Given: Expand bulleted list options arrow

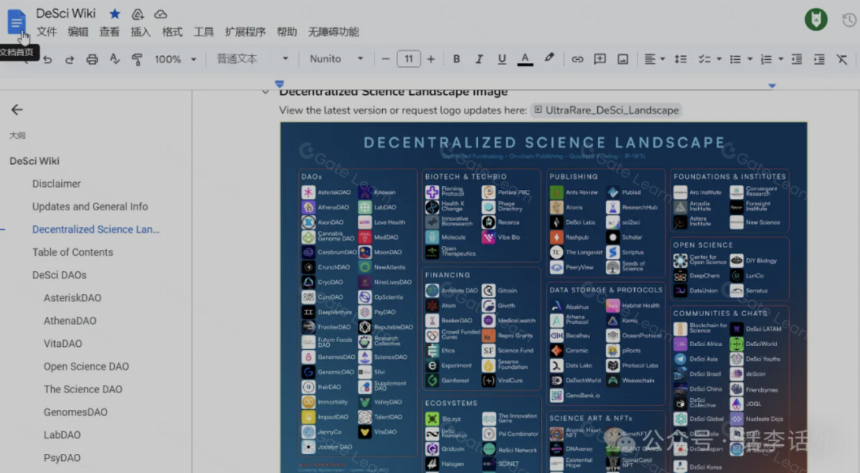Looking at the screenshot, I should click(x=750, y=59).
